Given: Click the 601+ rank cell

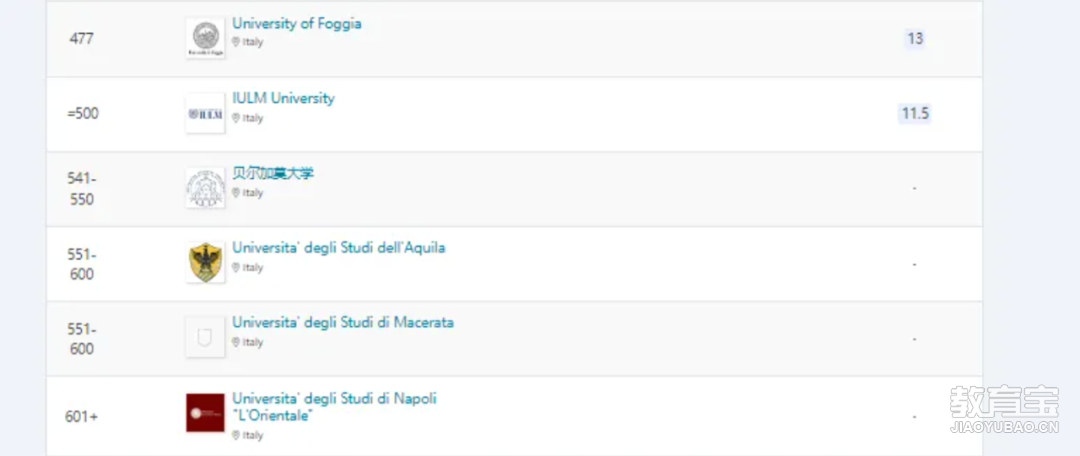Looking at the screenshot, I should click(81, 417).
